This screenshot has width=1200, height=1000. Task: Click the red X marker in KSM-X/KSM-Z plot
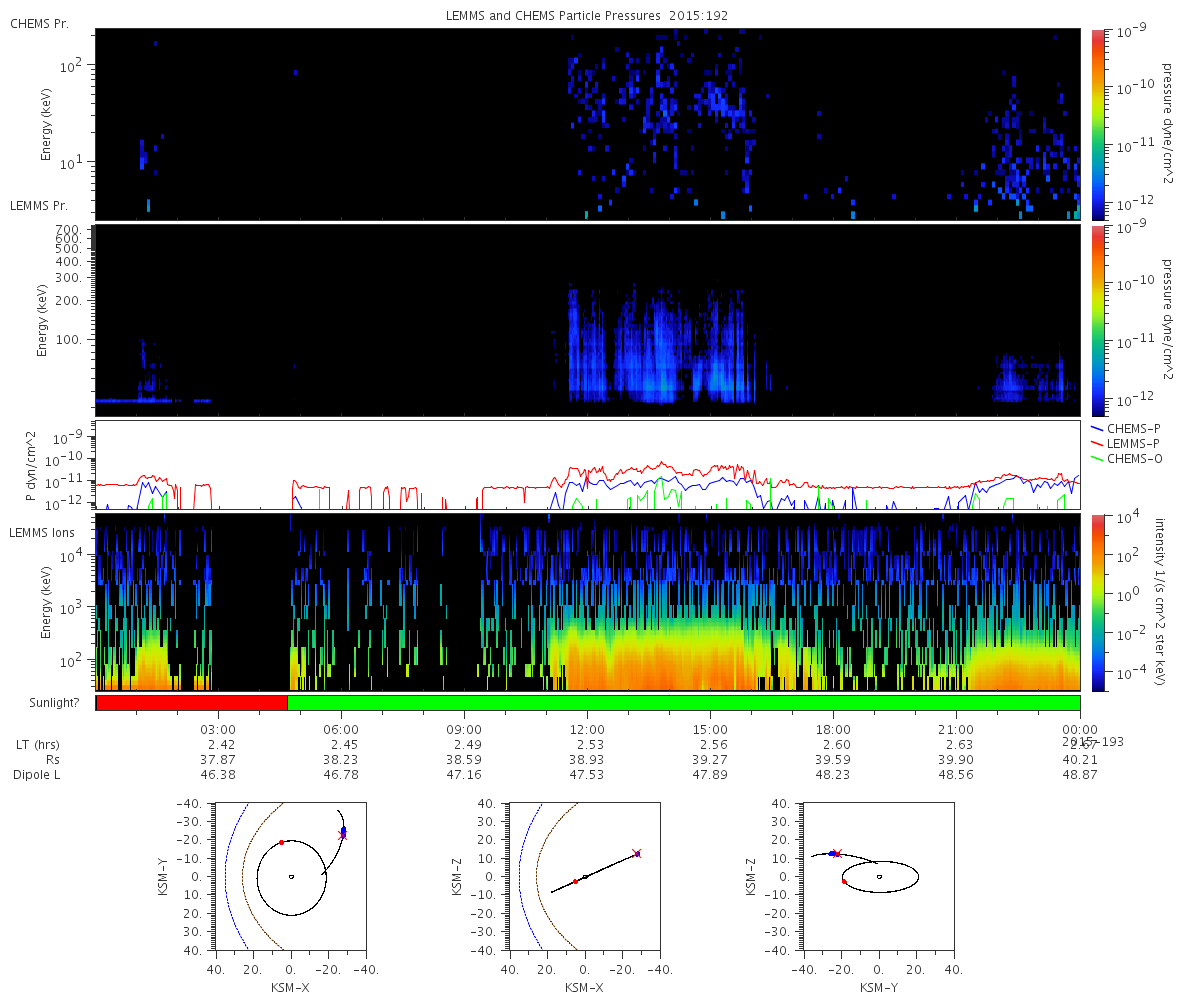pyautogui.click(x=636, y=853)
